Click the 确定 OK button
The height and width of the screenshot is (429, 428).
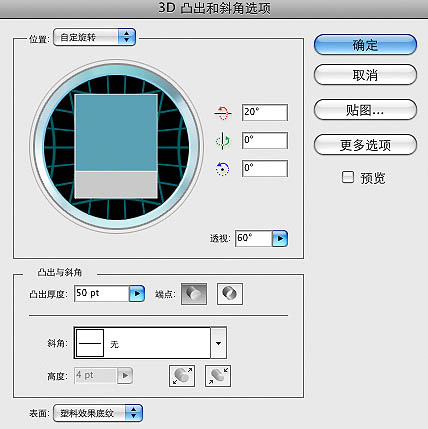pos(365,45)
